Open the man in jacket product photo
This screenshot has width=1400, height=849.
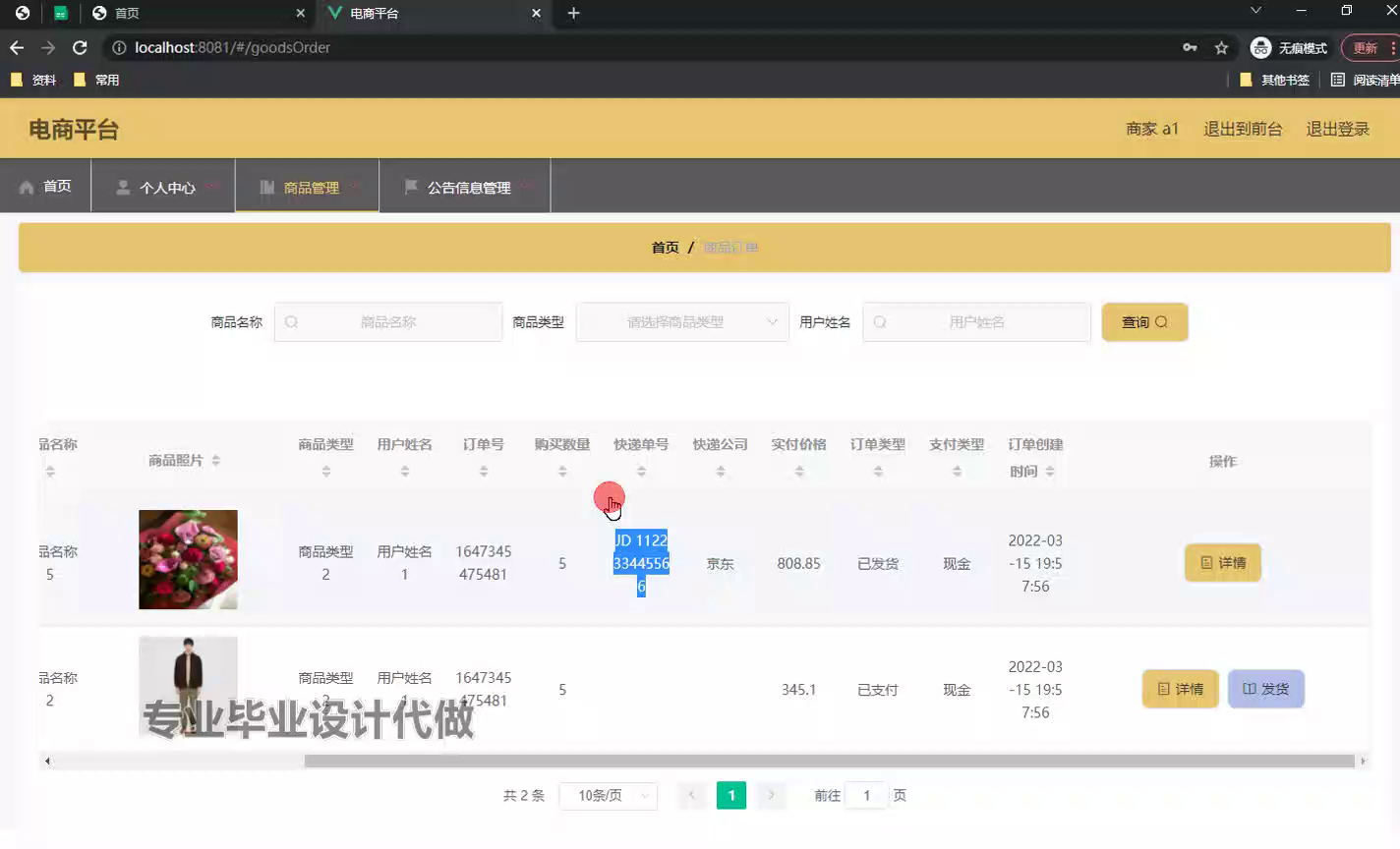[188, 686]
